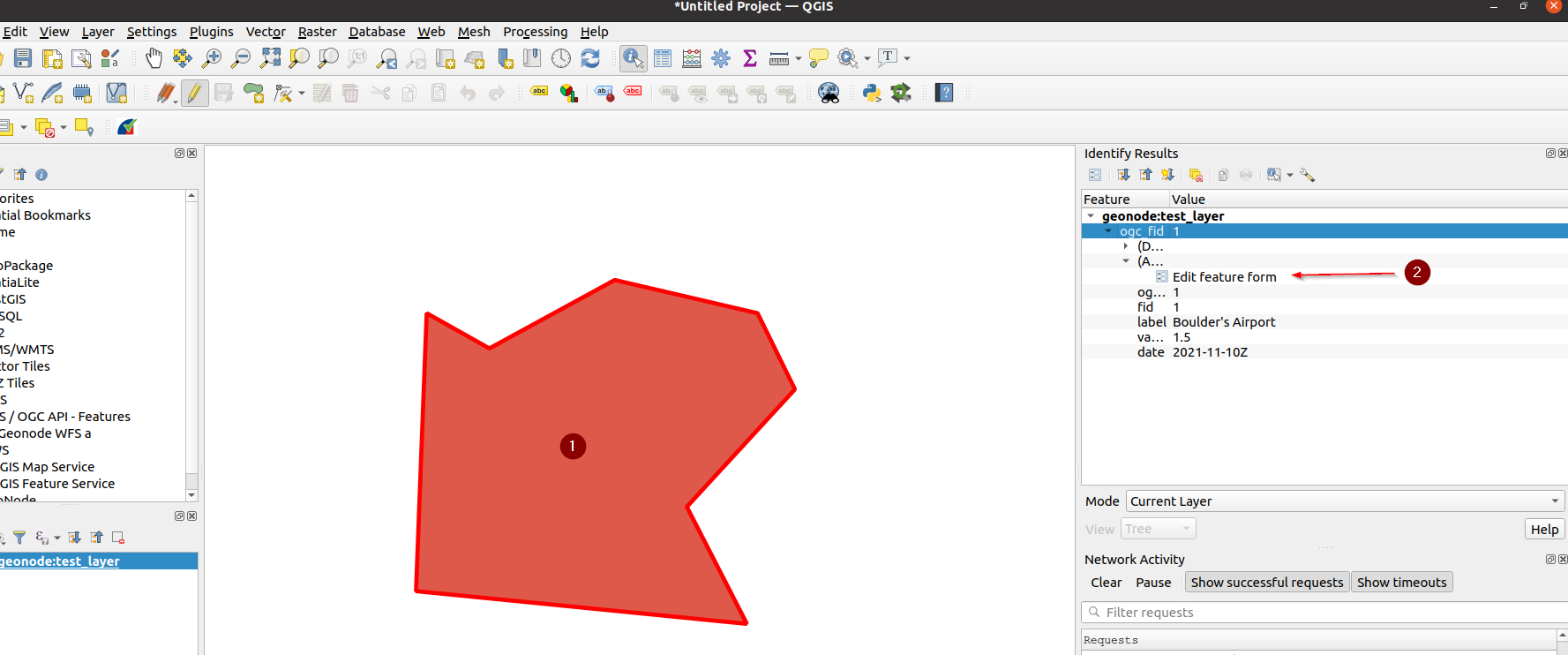Toggle Show timeouts button
The image size is (1568, 655).
tap(1401, 583)
